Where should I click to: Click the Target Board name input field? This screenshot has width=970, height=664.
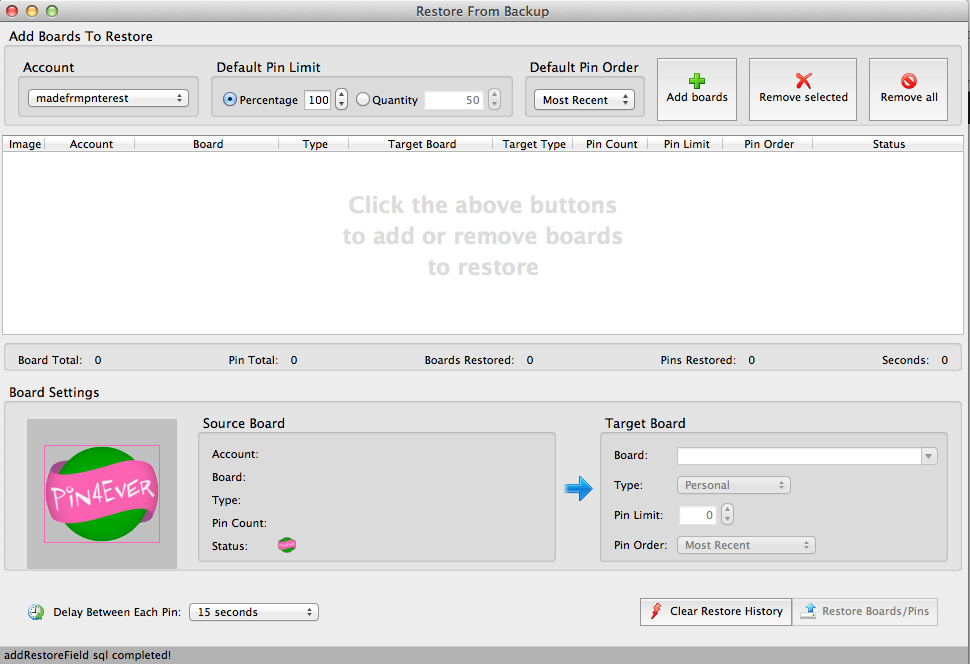click(x=799, y=456)
